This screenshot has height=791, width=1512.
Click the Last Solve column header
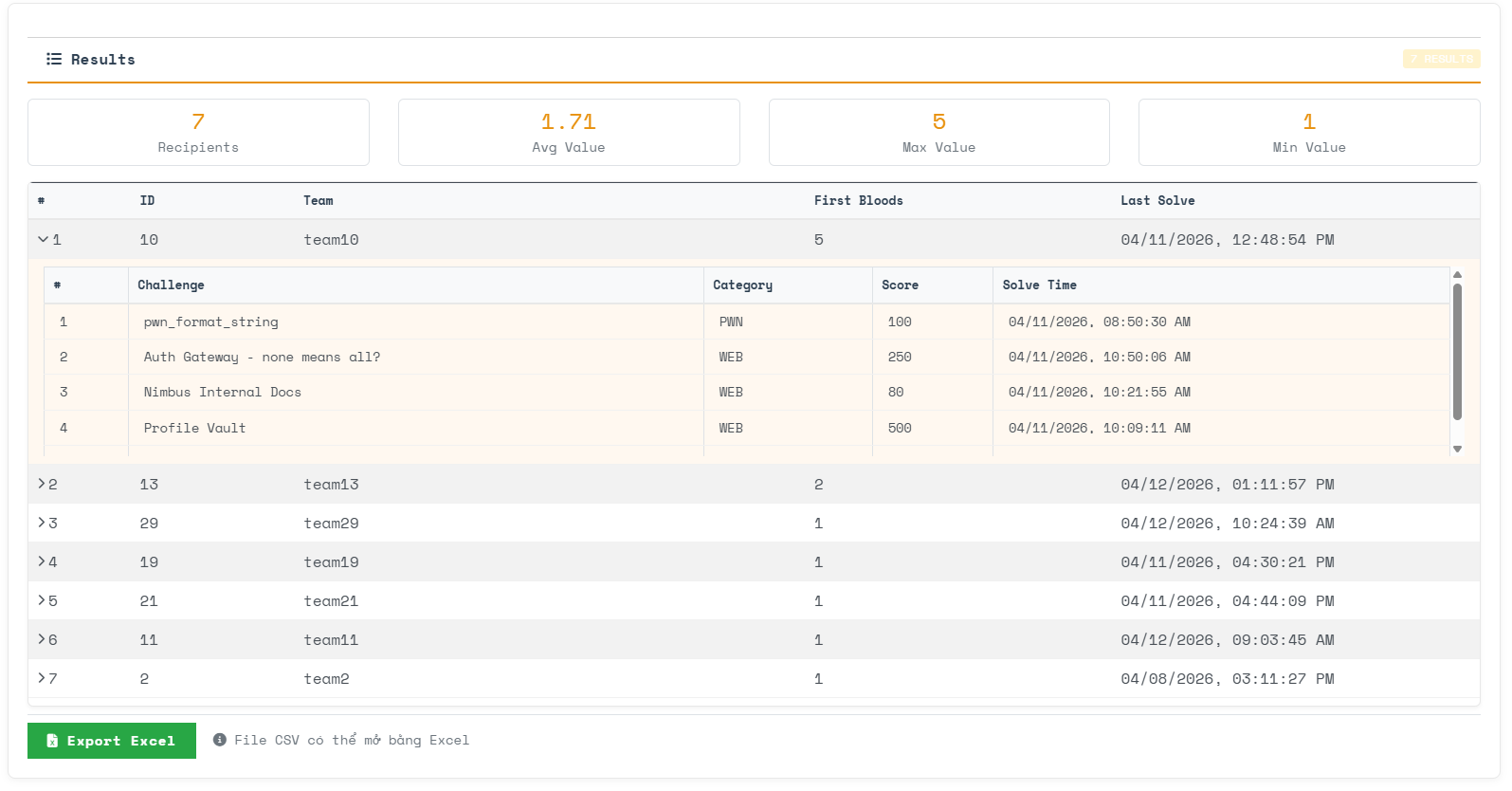coord(1157,200)
